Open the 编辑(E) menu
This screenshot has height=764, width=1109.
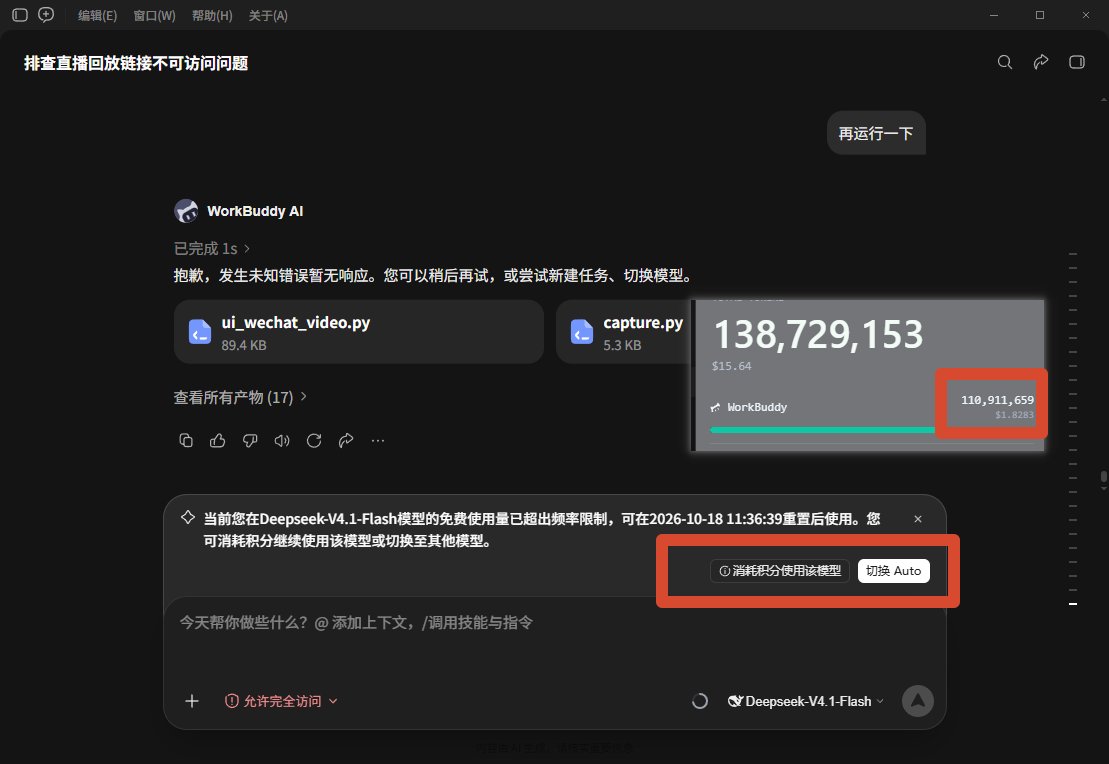point(97,16)
